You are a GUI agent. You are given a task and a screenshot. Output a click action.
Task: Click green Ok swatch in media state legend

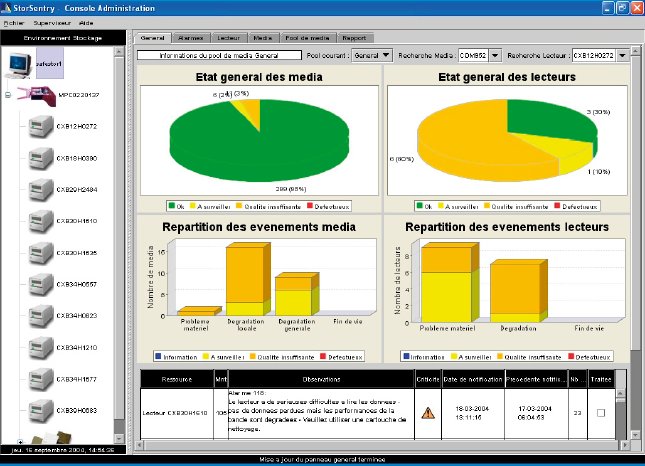(172, 206)
